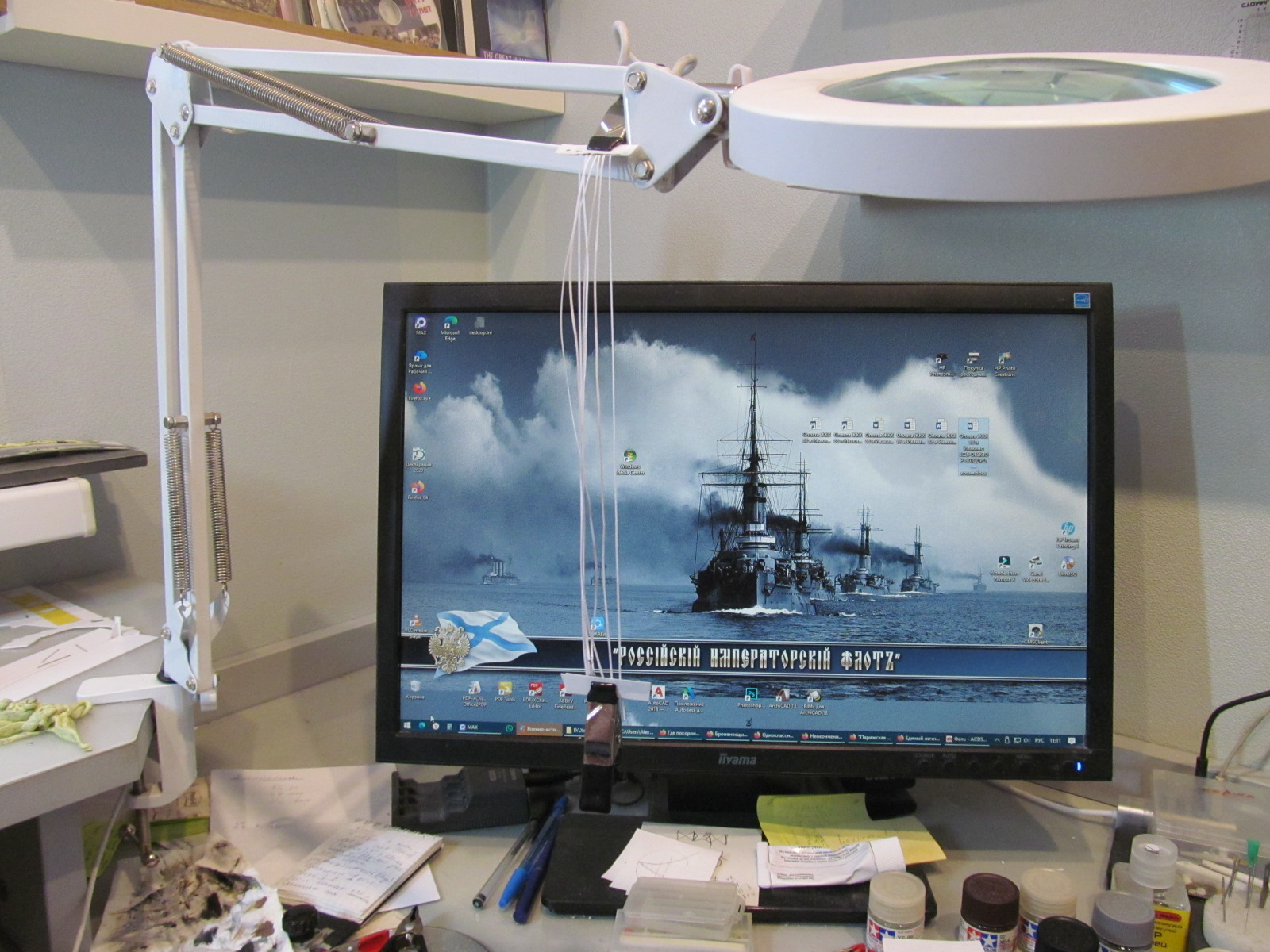Image resolution: width=1270 pixels, height=952 pixels.
Task: Open the ArchiCAD 13 desktop shortcut
Action: (x=782, y=696)
